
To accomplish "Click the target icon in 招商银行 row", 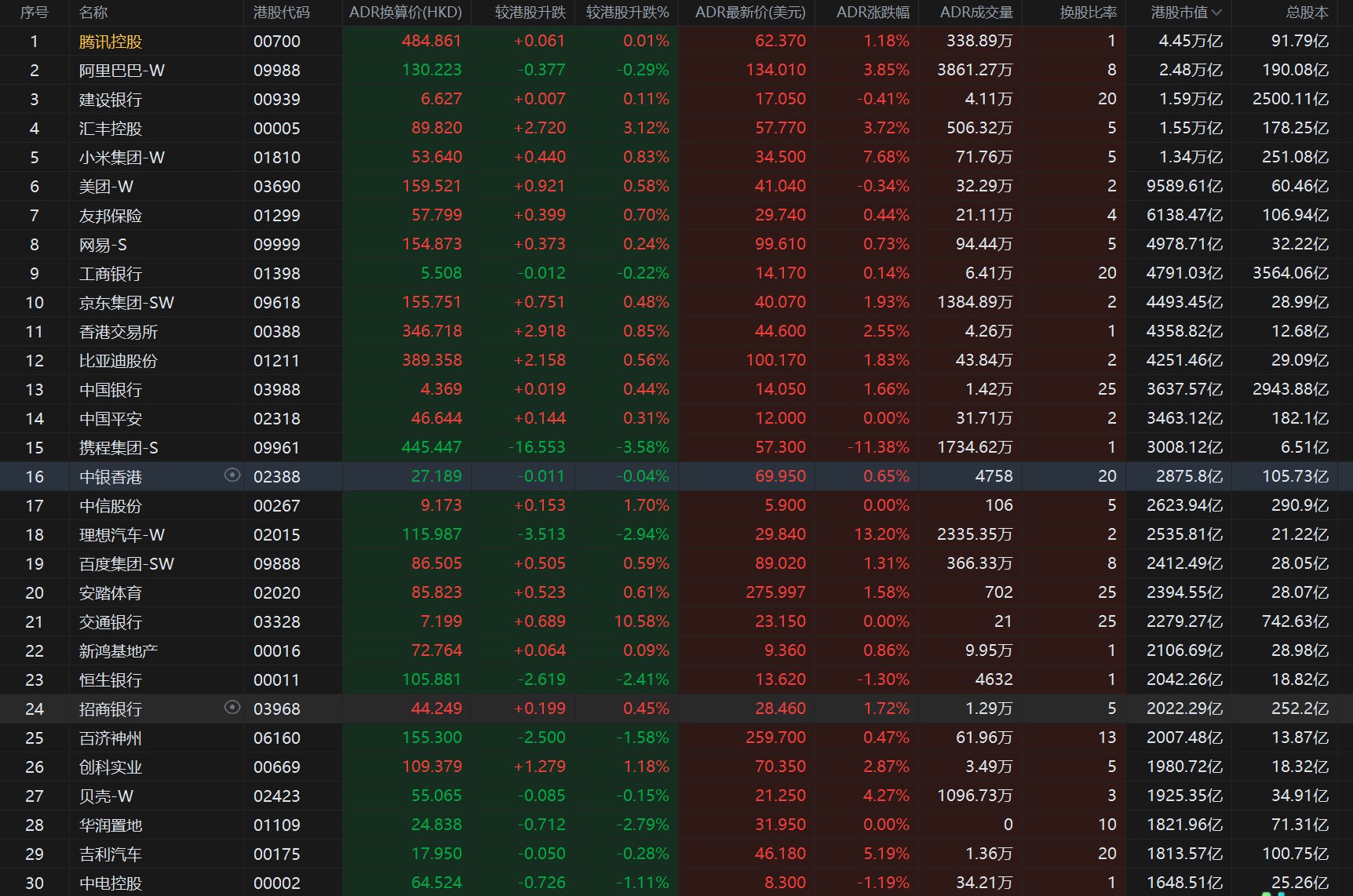I will (232, 707).
